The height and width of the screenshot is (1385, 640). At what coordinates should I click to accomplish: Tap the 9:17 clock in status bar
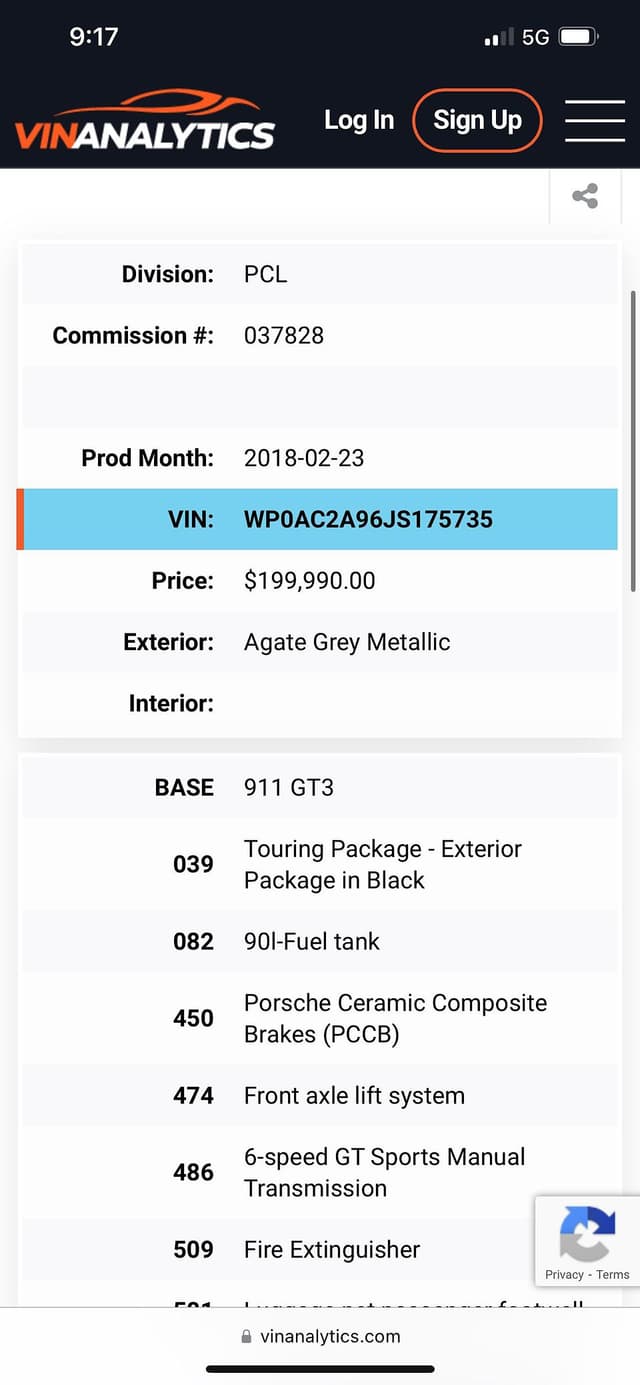point(94,37)
